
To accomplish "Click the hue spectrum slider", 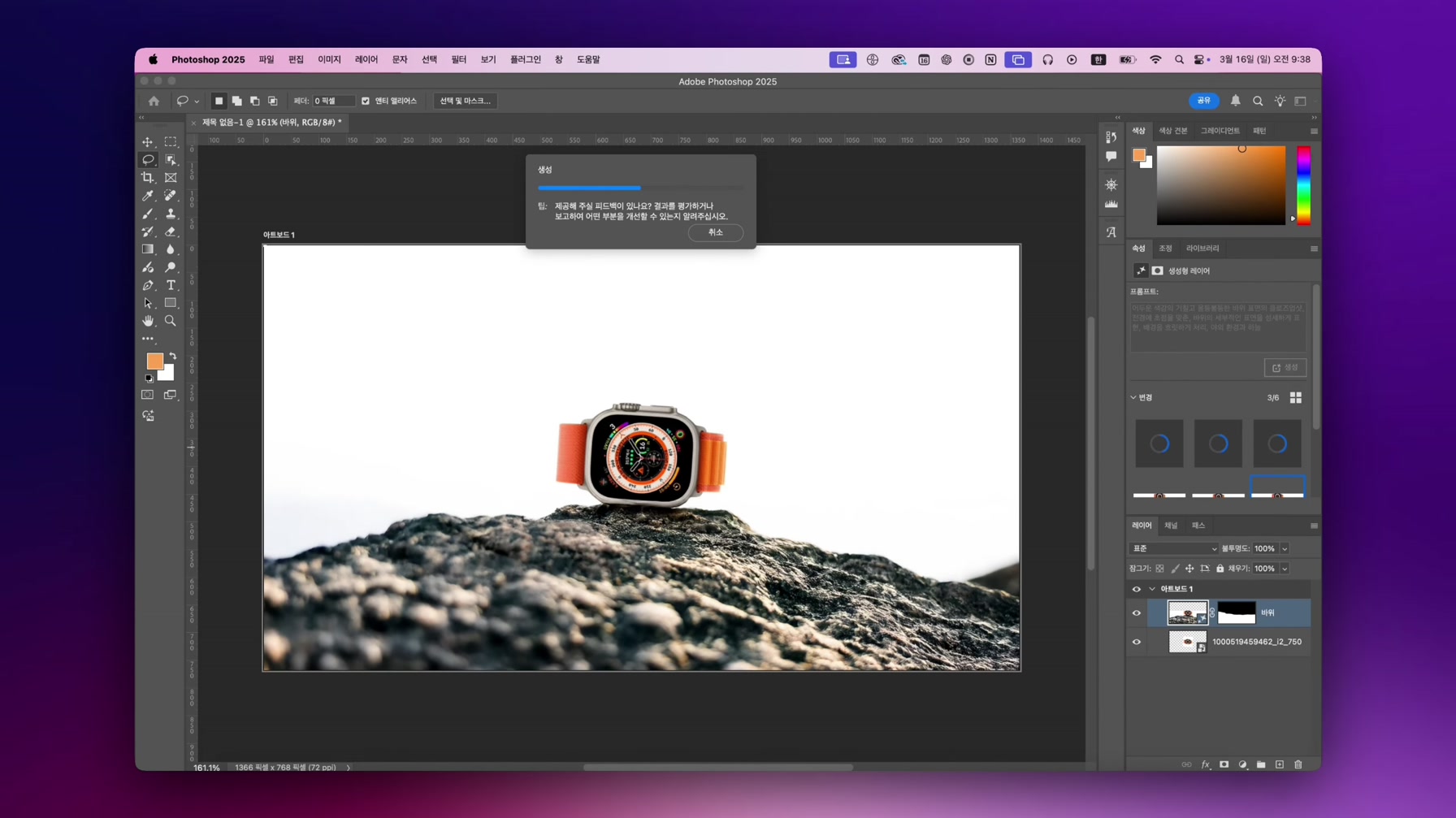I will click(1303, 185).
